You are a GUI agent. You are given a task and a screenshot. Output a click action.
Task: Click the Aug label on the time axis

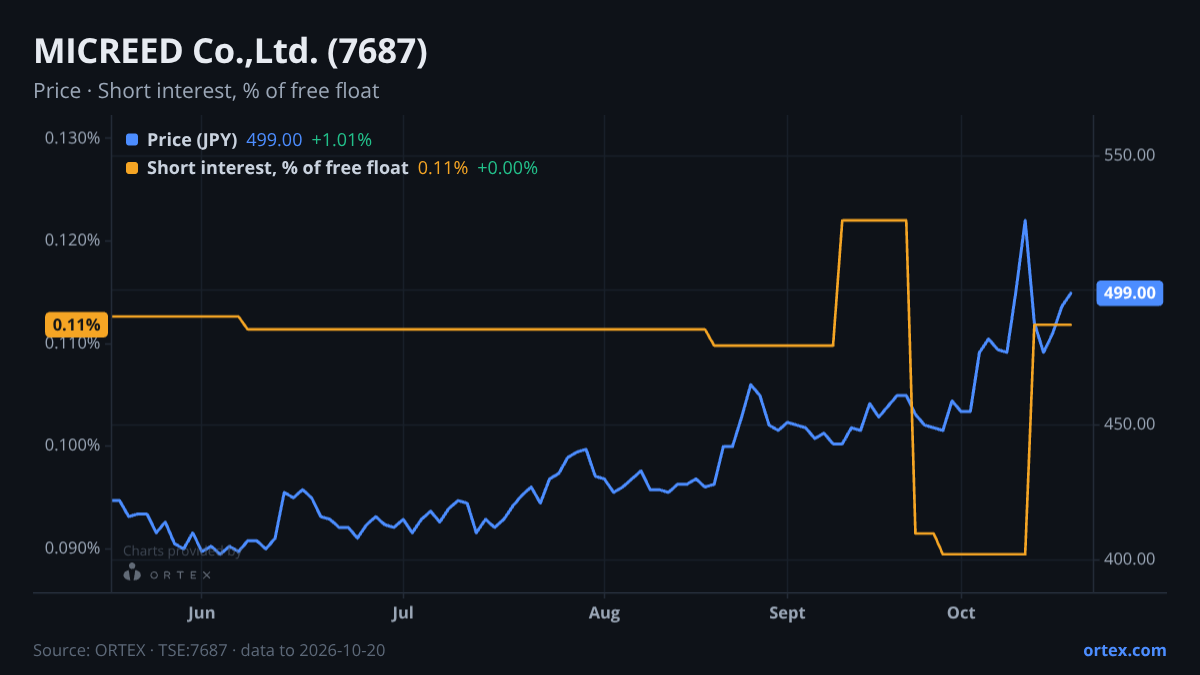point(605,612)
